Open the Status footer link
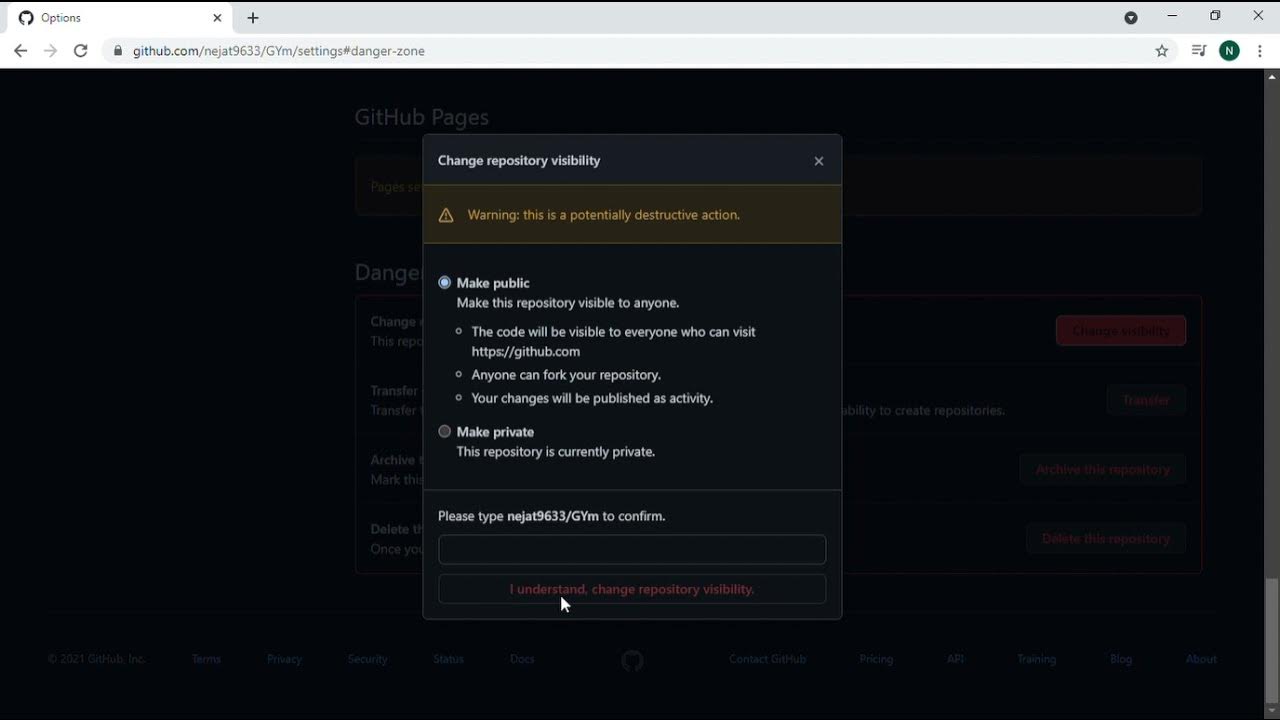 click(x=448, y=659)
